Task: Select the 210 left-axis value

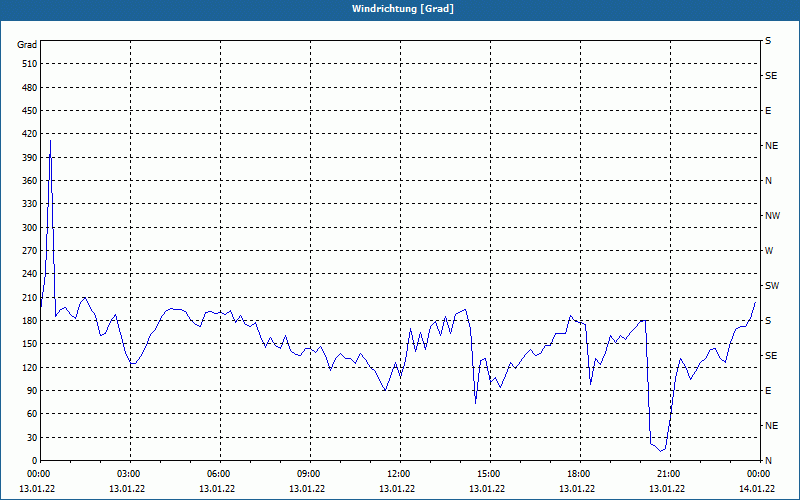Action: pyautogui.click(x=30, y=297)
